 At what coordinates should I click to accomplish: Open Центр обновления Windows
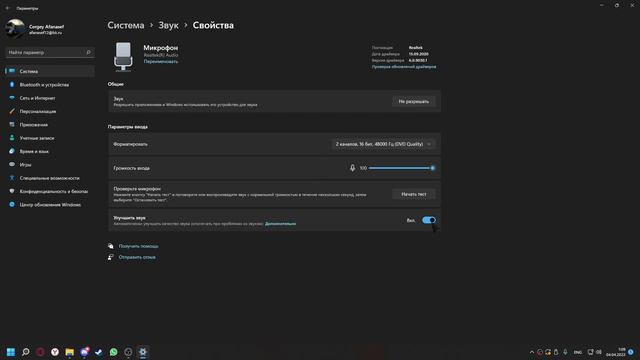(x=50, y=204)
